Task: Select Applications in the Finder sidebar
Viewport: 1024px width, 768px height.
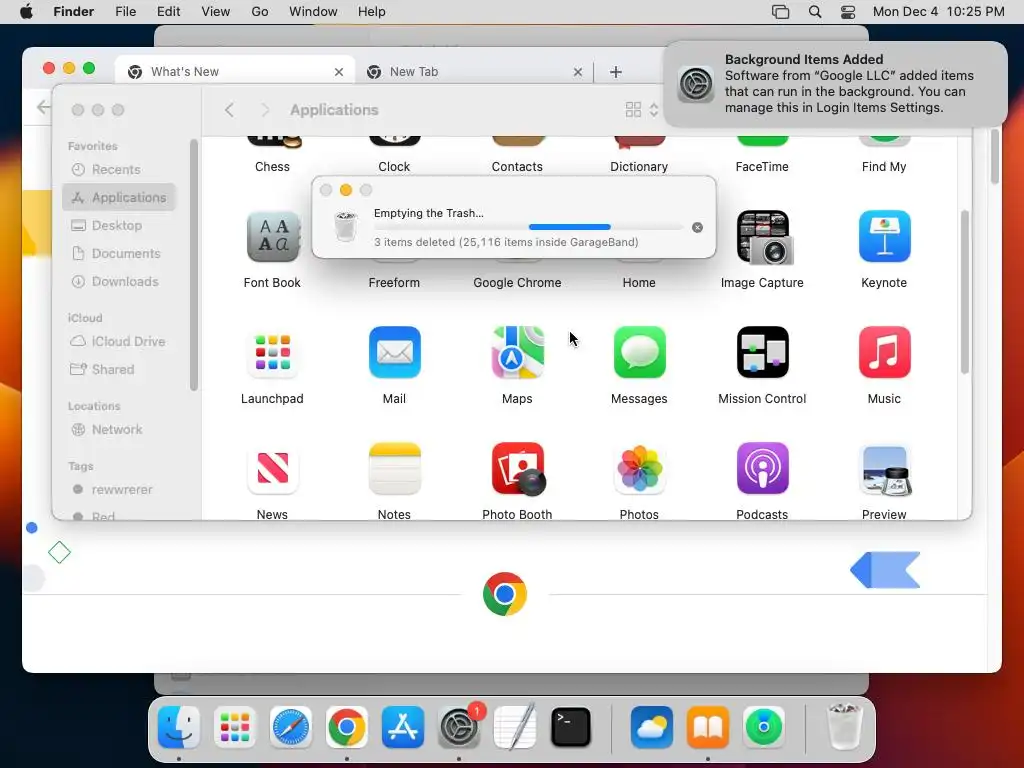Action: (120, 197)
